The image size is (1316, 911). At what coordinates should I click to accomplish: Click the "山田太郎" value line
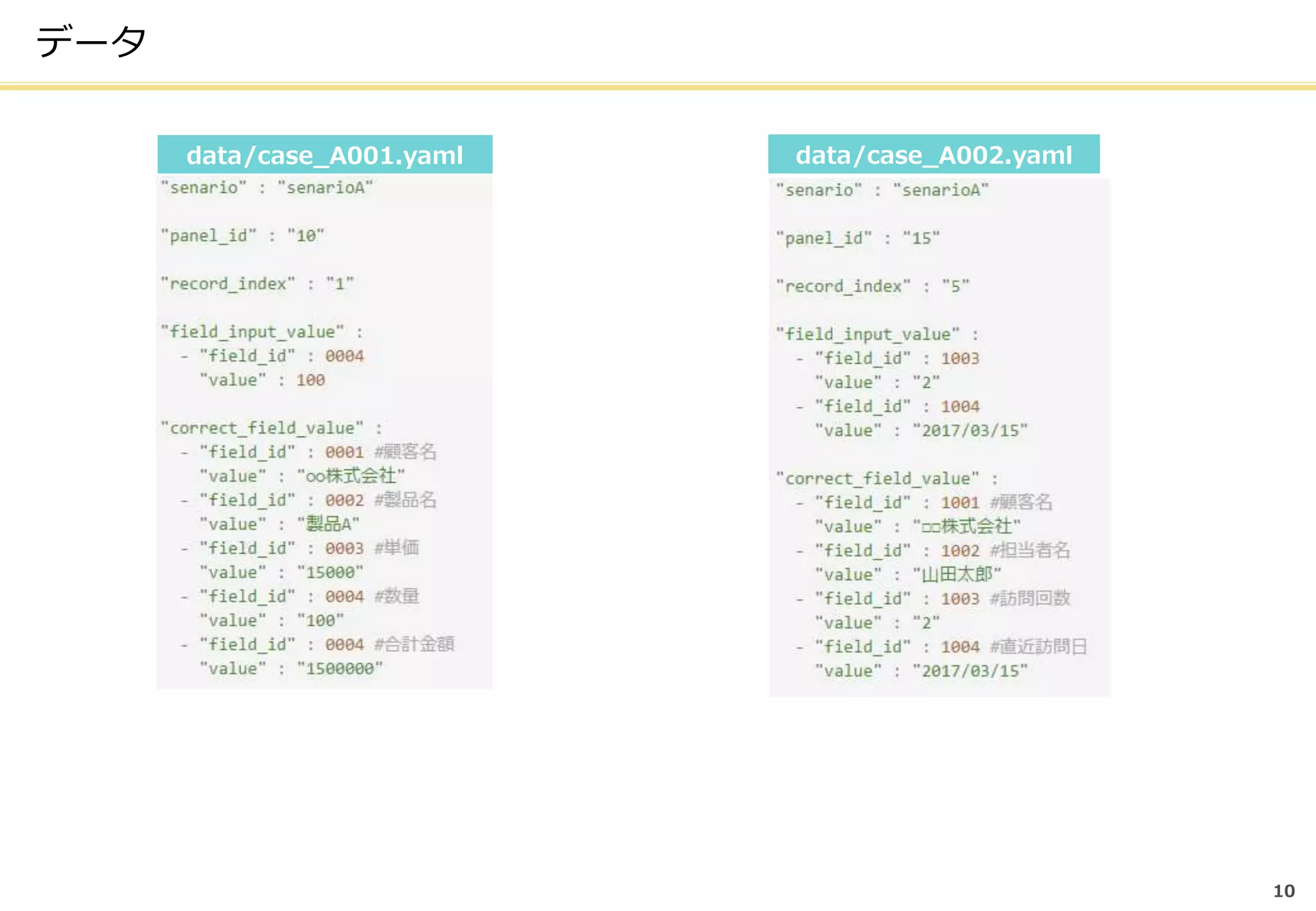pyautogui.click(x=908, y=574)
